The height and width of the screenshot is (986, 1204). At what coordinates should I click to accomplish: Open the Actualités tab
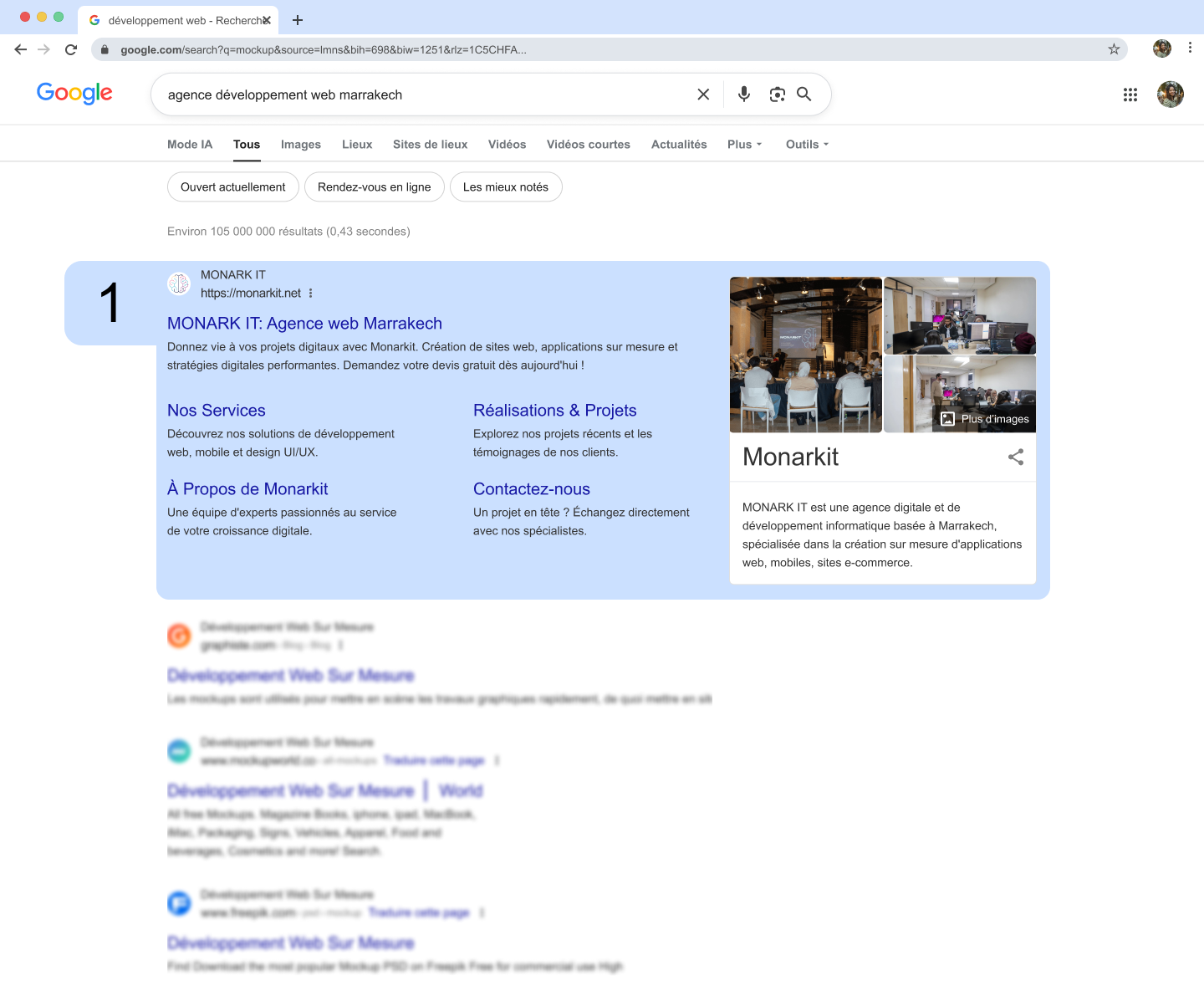point(679,145)
